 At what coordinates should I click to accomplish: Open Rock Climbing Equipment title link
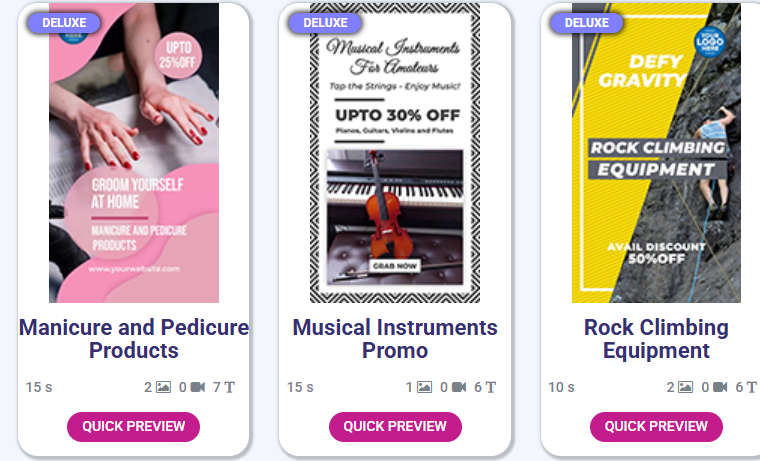656,338
